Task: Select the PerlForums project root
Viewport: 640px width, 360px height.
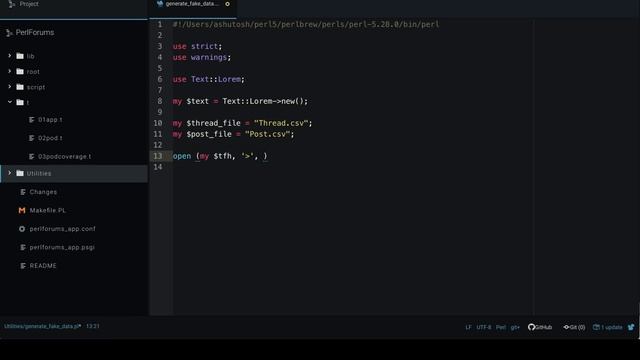Action: click(35, 32)
